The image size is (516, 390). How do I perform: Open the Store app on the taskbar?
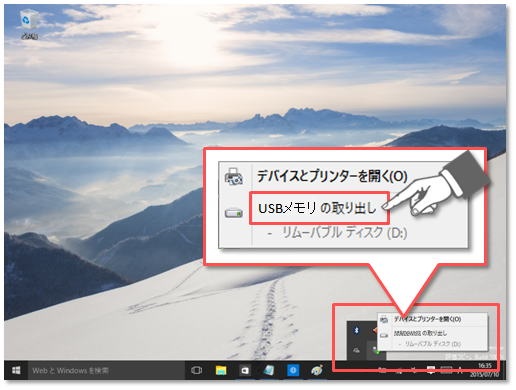coord(245,371)
